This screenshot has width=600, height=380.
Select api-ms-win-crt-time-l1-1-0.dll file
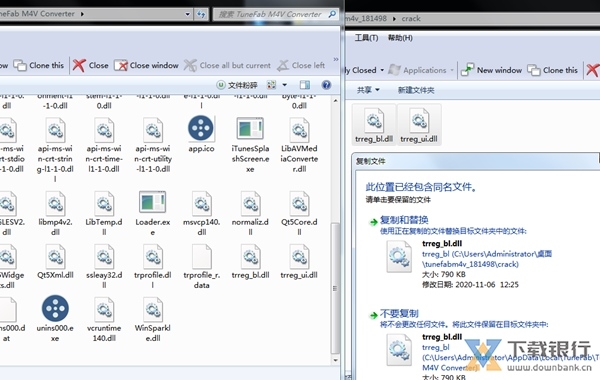[x=104, y=144]
